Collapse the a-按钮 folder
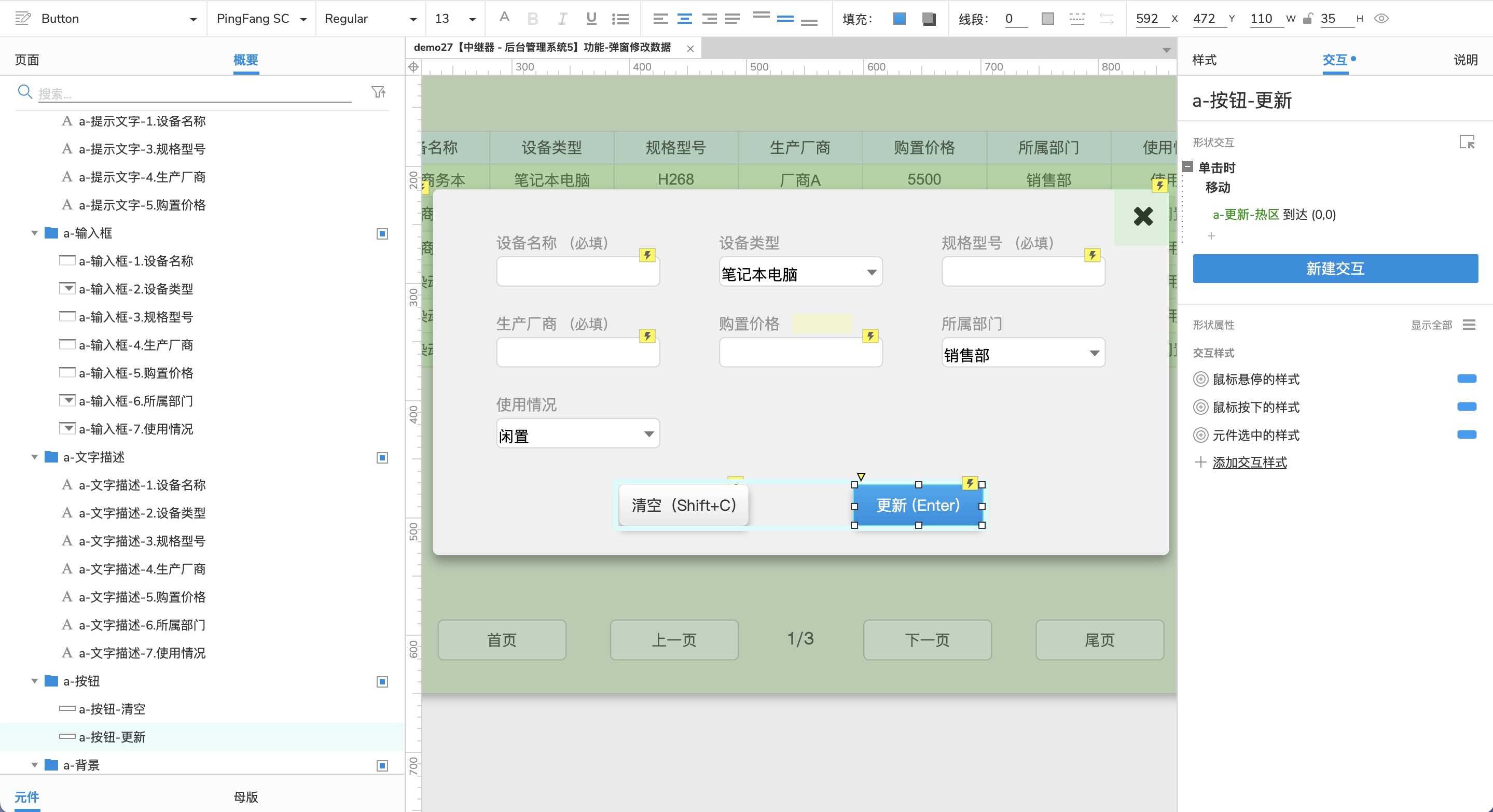This screenshot has width=1493, height=812. 34,681
